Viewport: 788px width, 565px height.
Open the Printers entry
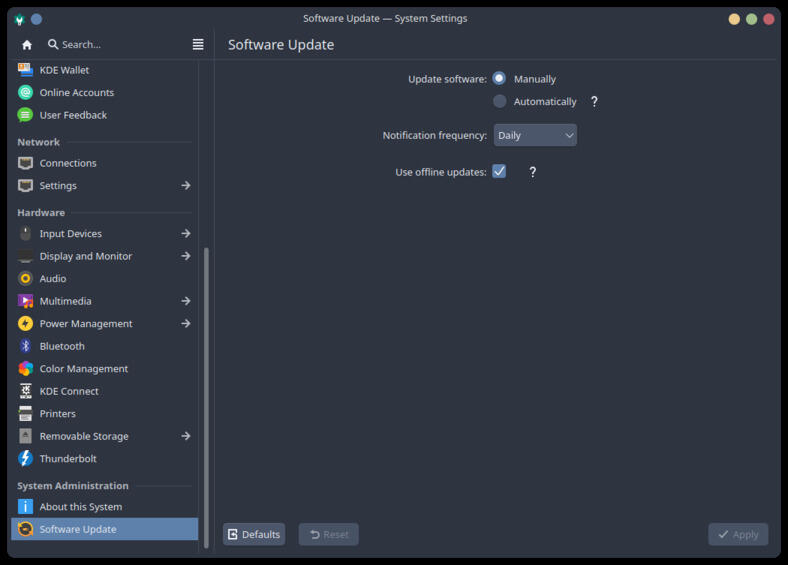pos(105,414)
